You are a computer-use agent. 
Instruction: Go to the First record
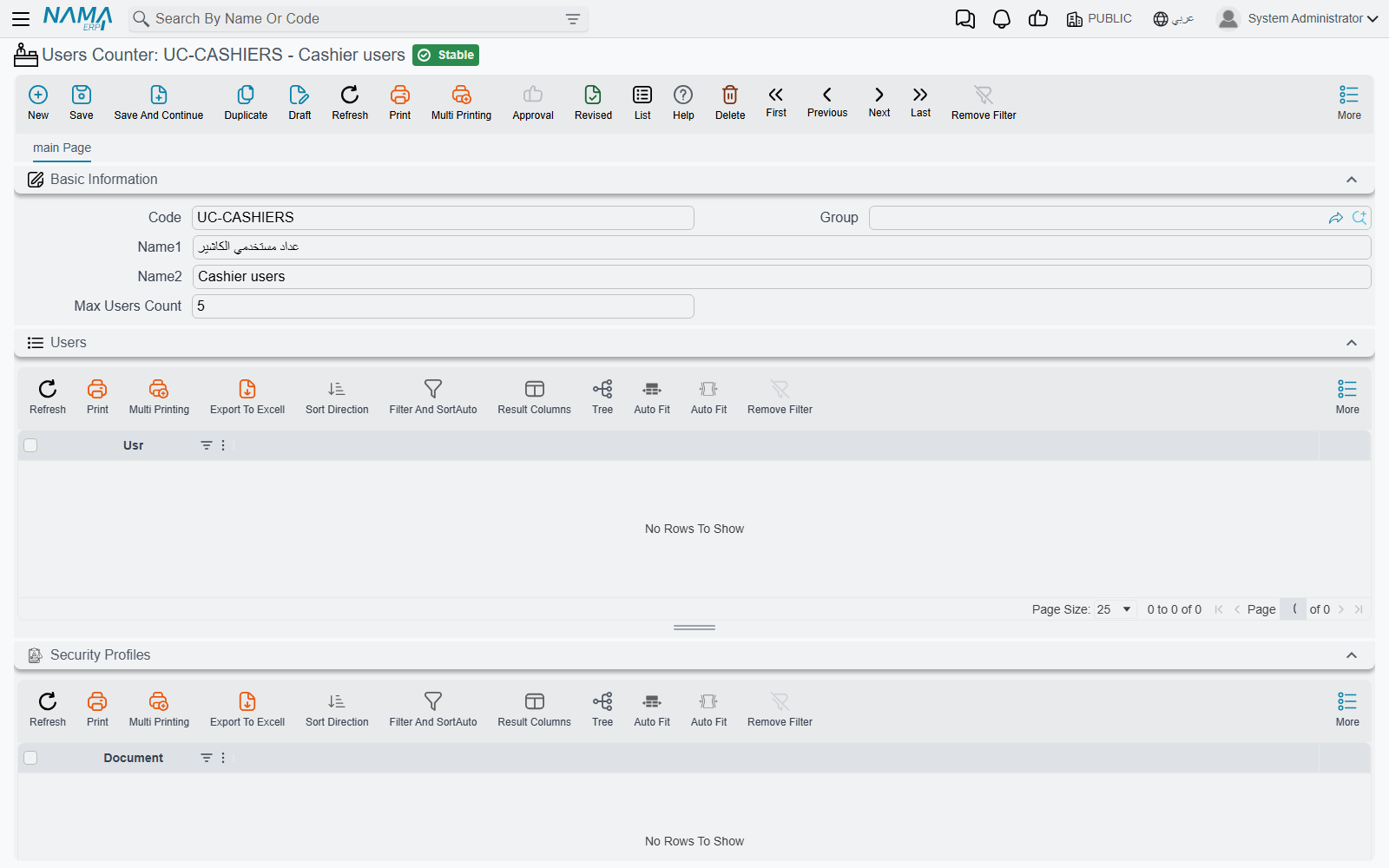tap(776, 102)
